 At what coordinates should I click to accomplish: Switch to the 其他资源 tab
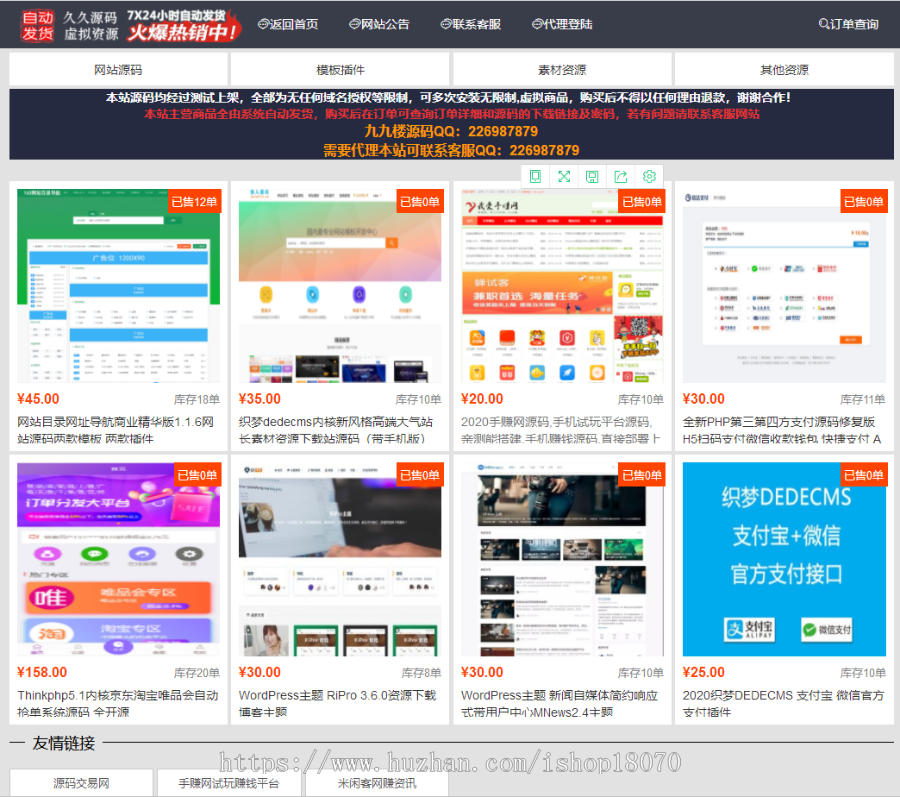coord(787,71)
